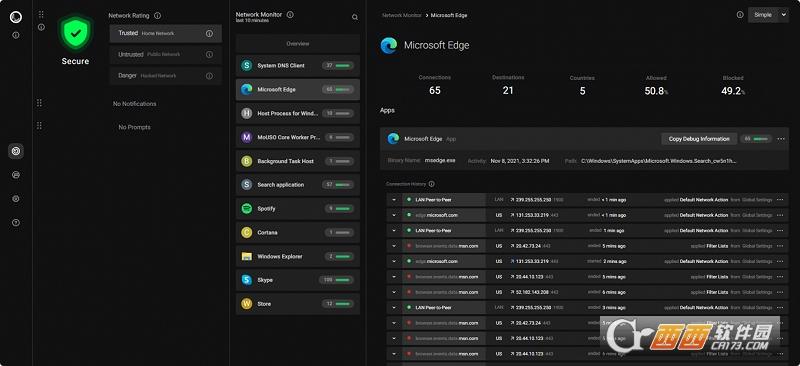The height and width of the screenshot is (366, 800).
Task: Click the Microsoft Edge connection count bar
Action: pyautogui.click(x=338, y=89)
